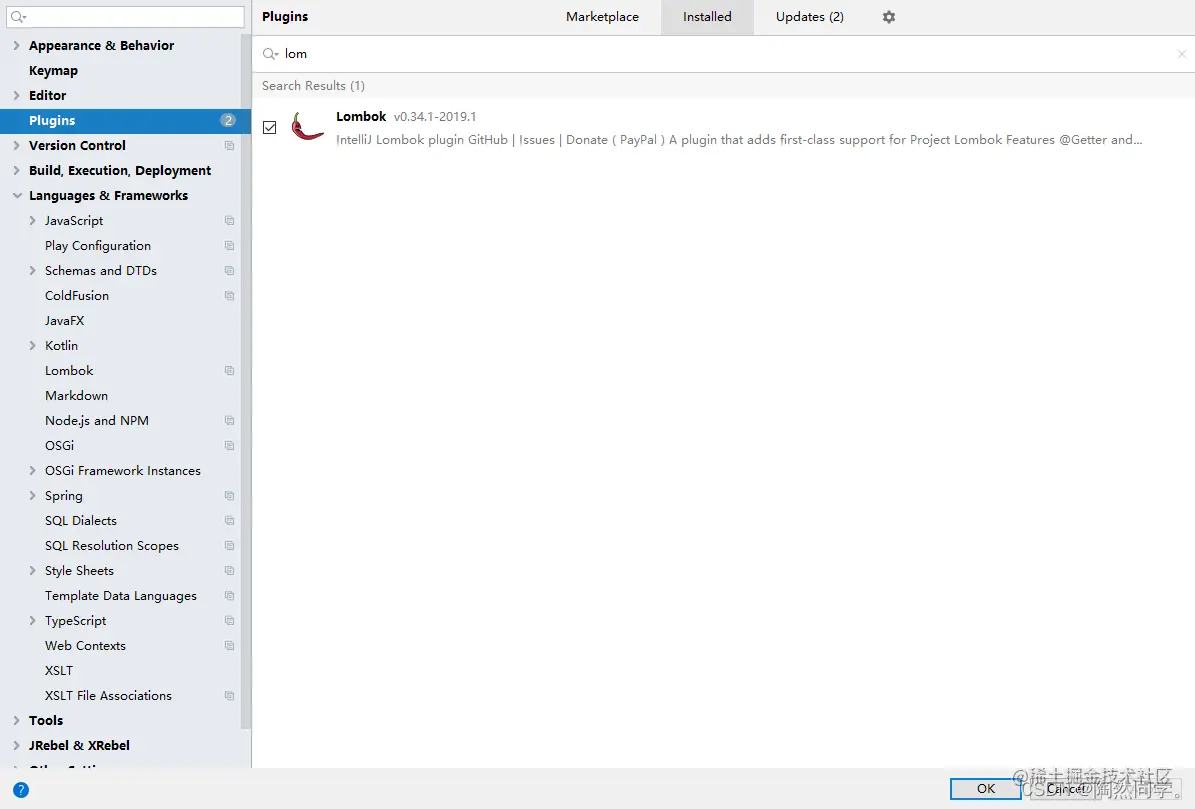Select Play Configuration settings item

tap(98, 246)
